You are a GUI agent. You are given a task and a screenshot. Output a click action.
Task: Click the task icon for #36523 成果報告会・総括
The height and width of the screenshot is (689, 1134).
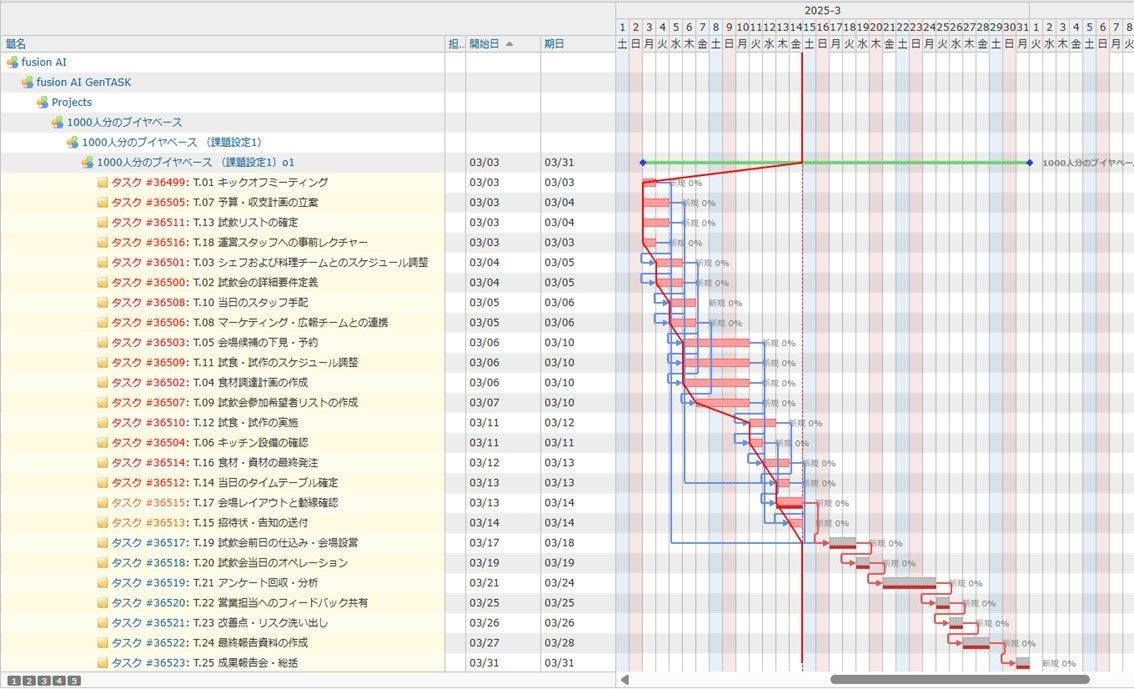(x=102, y=663)
